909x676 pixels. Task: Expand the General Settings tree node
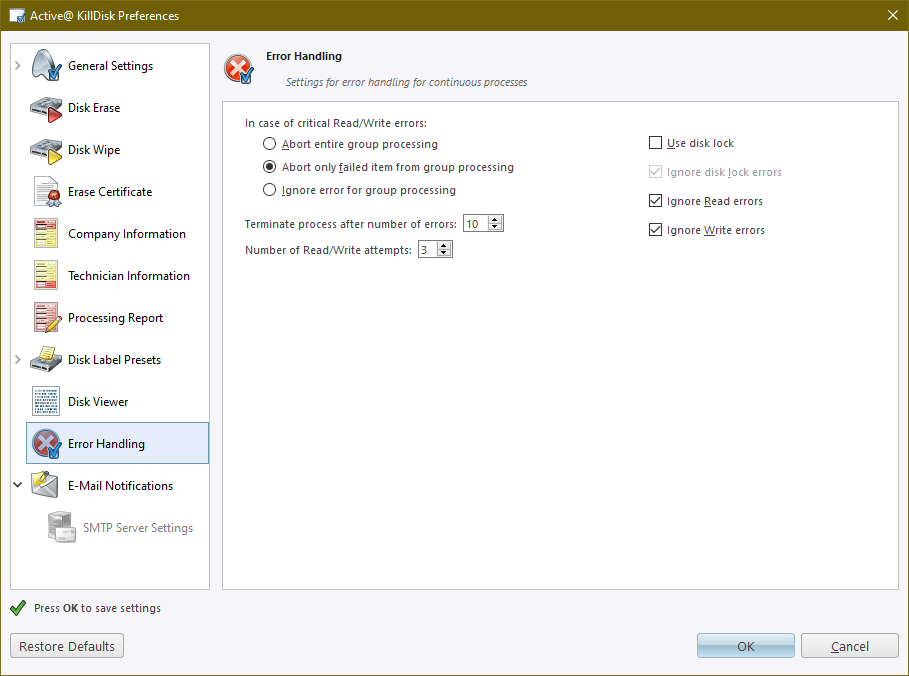pos(18,66)
